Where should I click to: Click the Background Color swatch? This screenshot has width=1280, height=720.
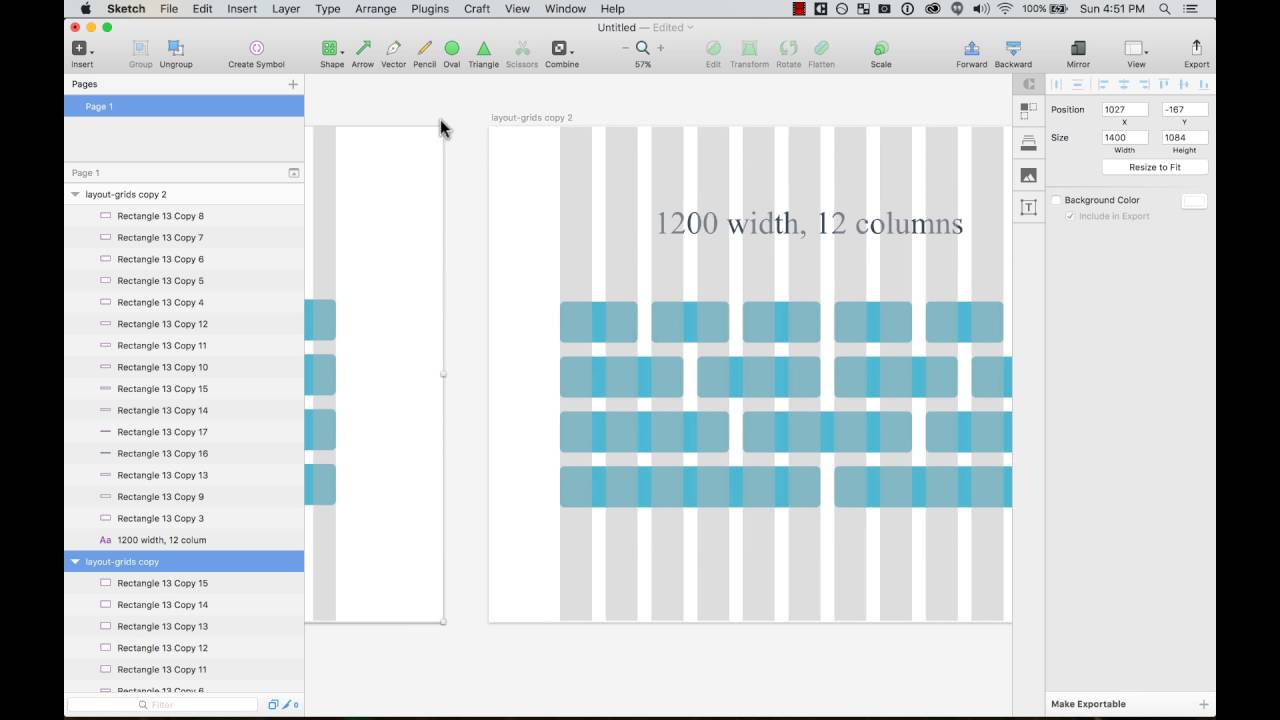[x=1195, y=200]
